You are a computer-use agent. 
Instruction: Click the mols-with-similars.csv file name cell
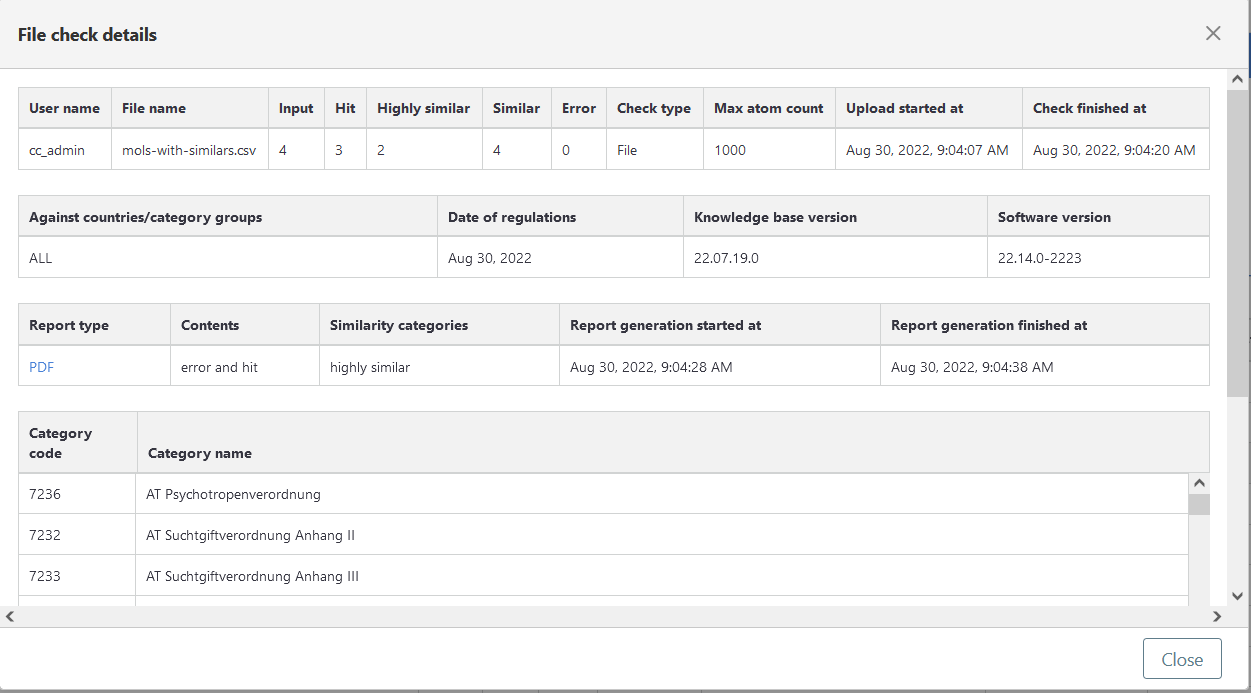point(189,150)
